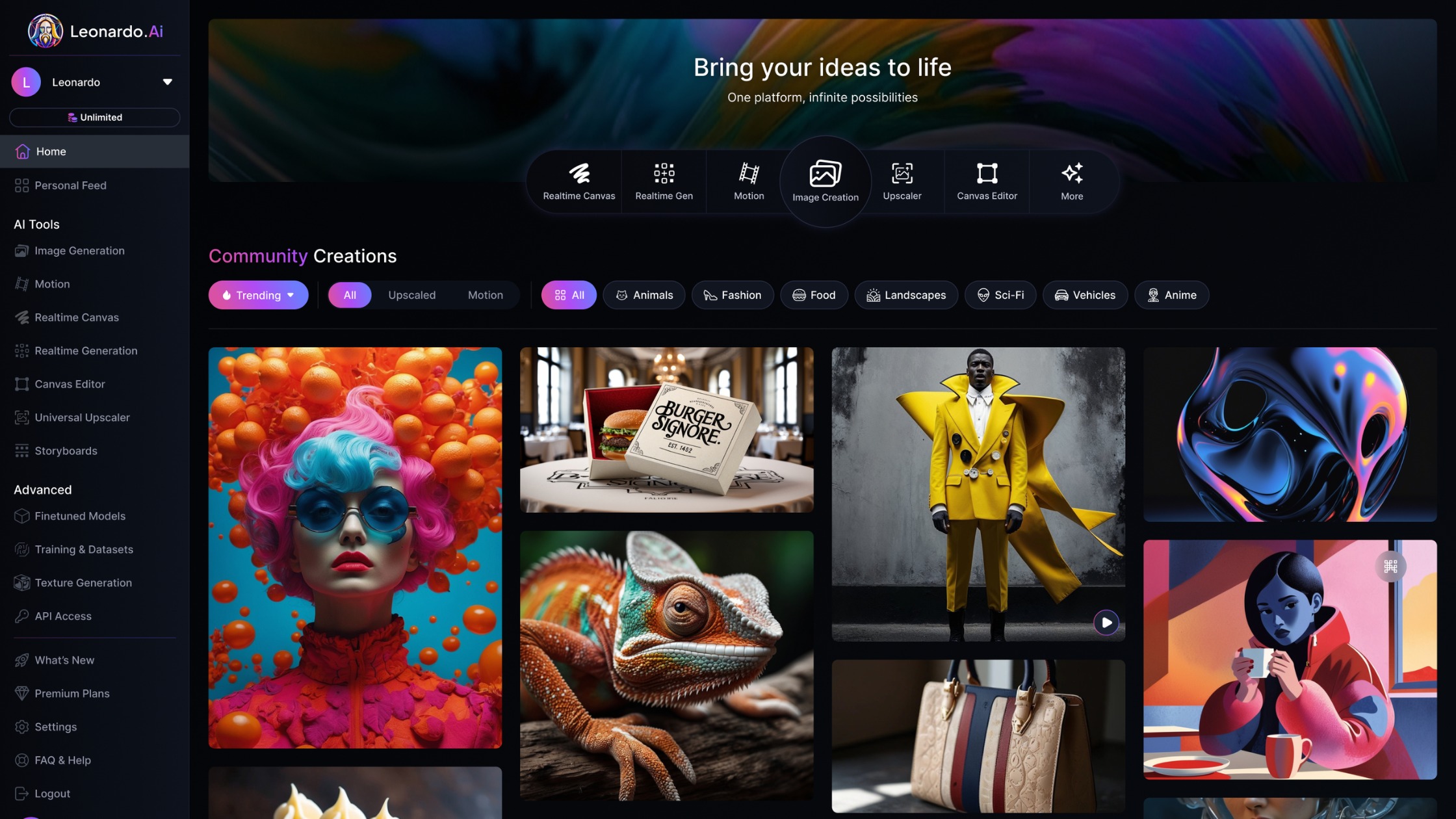Image resolution: width=1456 pixels, height=819 pixels.
Task: Click the Premium Plans menu item
Action: (x=71, y=694)
